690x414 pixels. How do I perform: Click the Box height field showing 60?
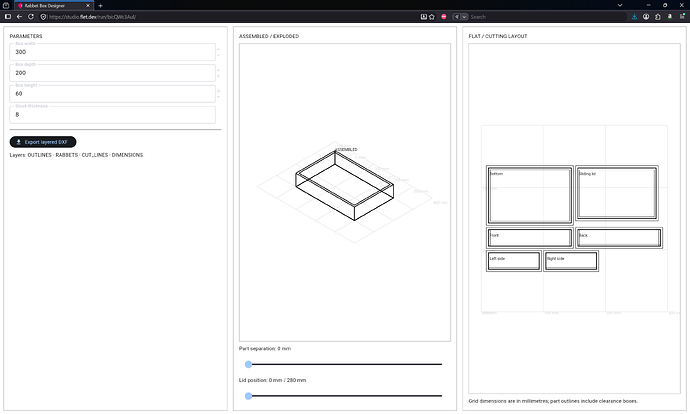click(112, 94)
